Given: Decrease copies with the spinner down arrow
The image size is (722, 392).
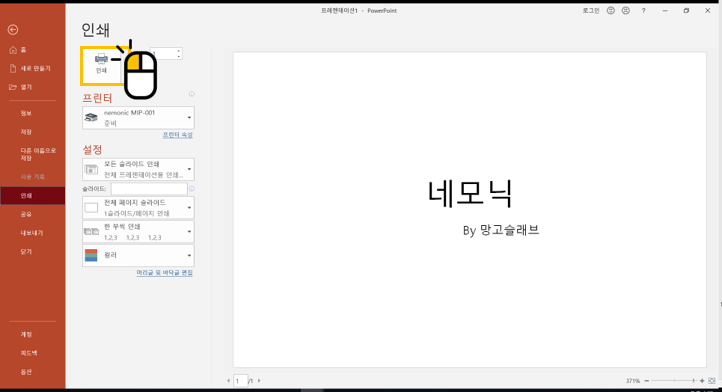Looking at the screenshot, I should click(x=179, y=56).
